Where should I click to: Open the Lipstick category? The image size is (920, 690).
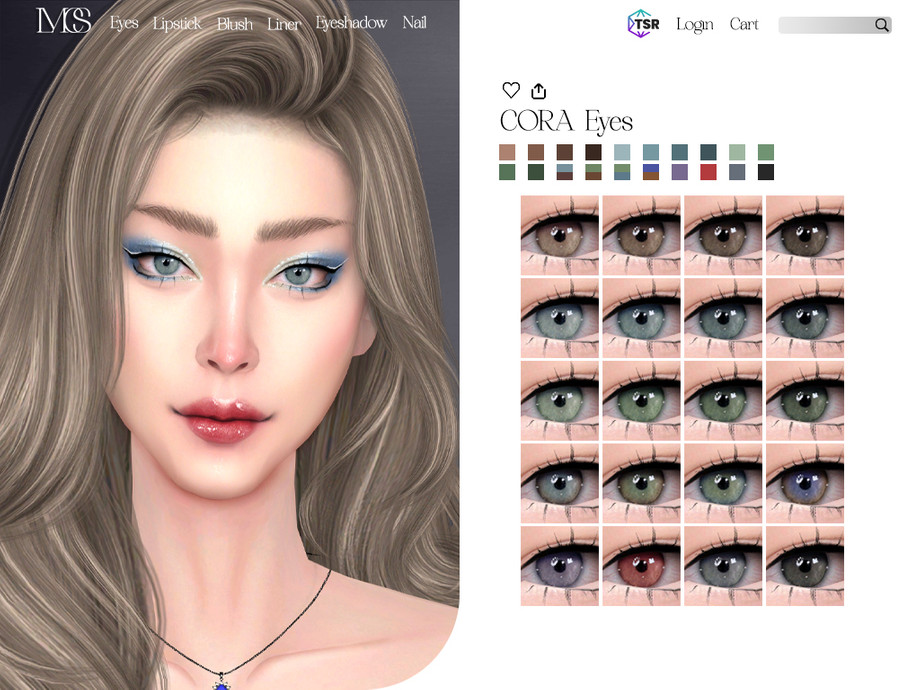[176, 24]
